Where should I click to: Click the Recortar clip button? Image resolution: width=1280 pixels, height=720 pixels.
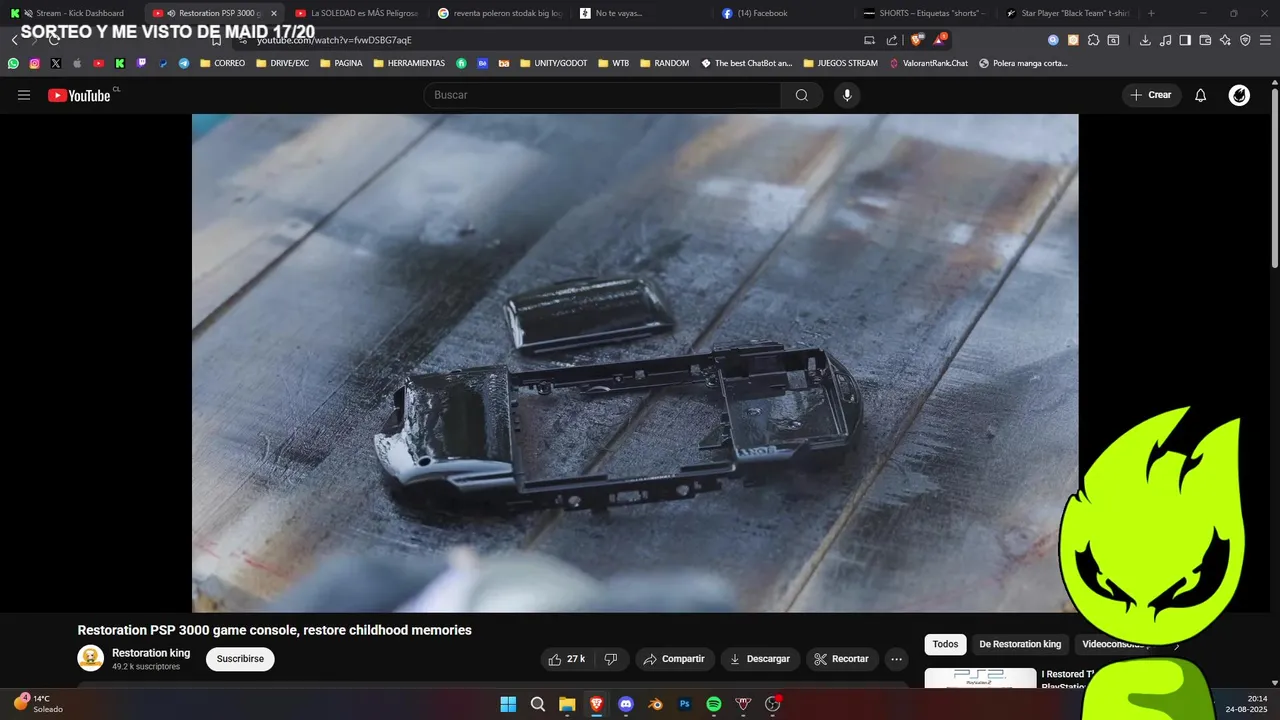[x=841, y=659]
